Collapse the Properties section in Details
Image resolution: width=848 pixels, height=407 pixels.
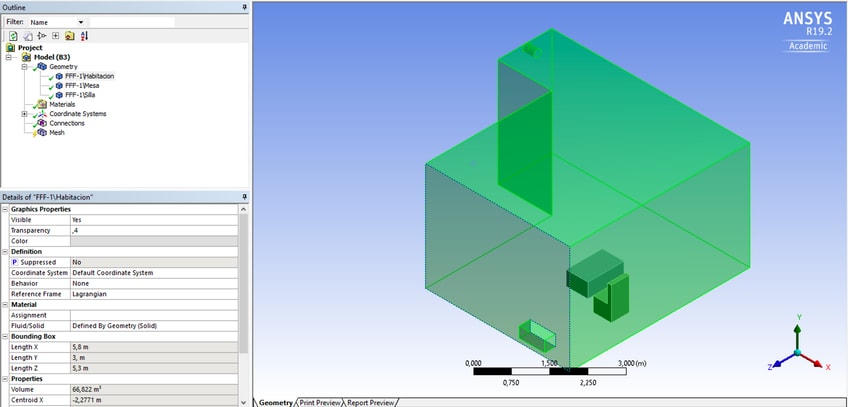tap(5, 379)
